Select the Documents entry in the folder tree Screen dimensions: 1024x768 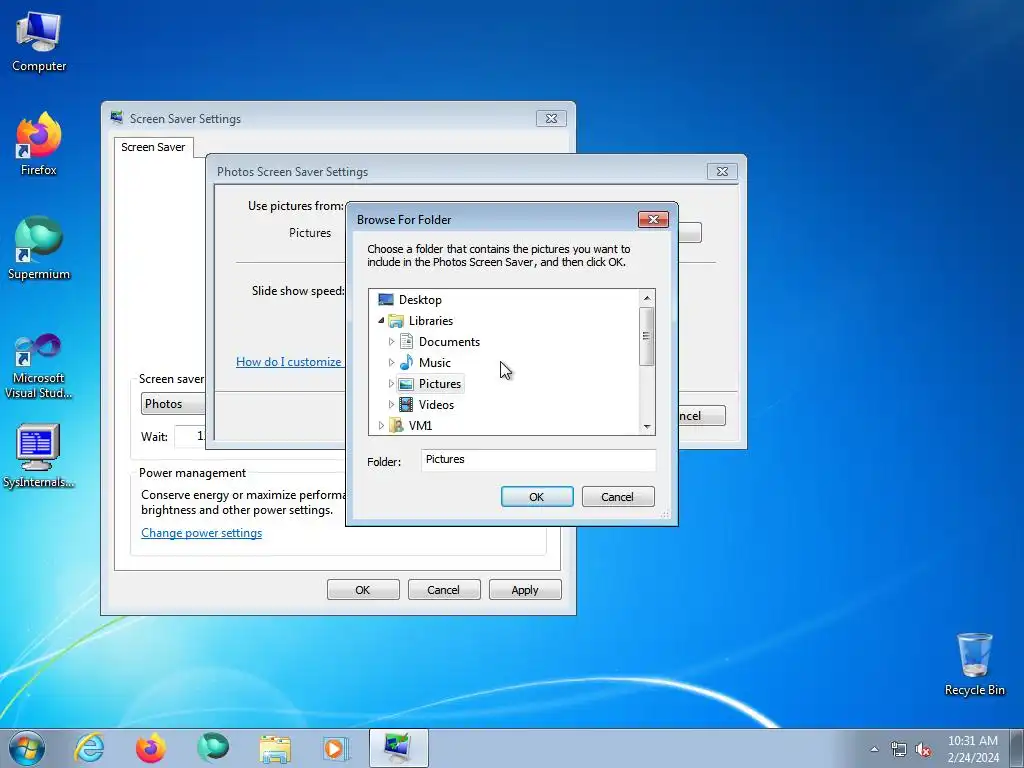(x=449, y=342)
